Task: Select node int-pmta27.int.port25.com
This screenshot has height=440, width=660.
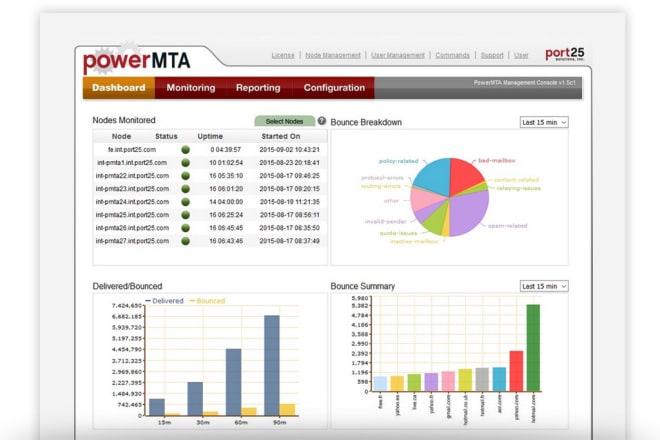Action: click(x=132, y=241)
